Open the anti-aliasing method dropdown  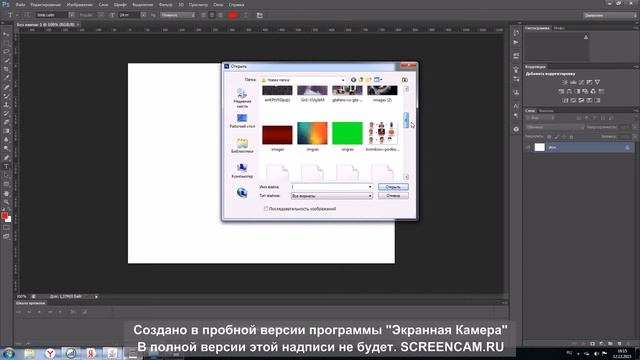(x=178, y=15)
